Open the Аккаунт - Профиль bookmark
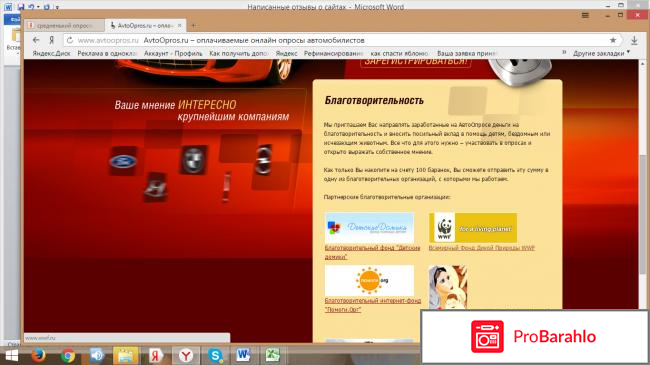 173,54
